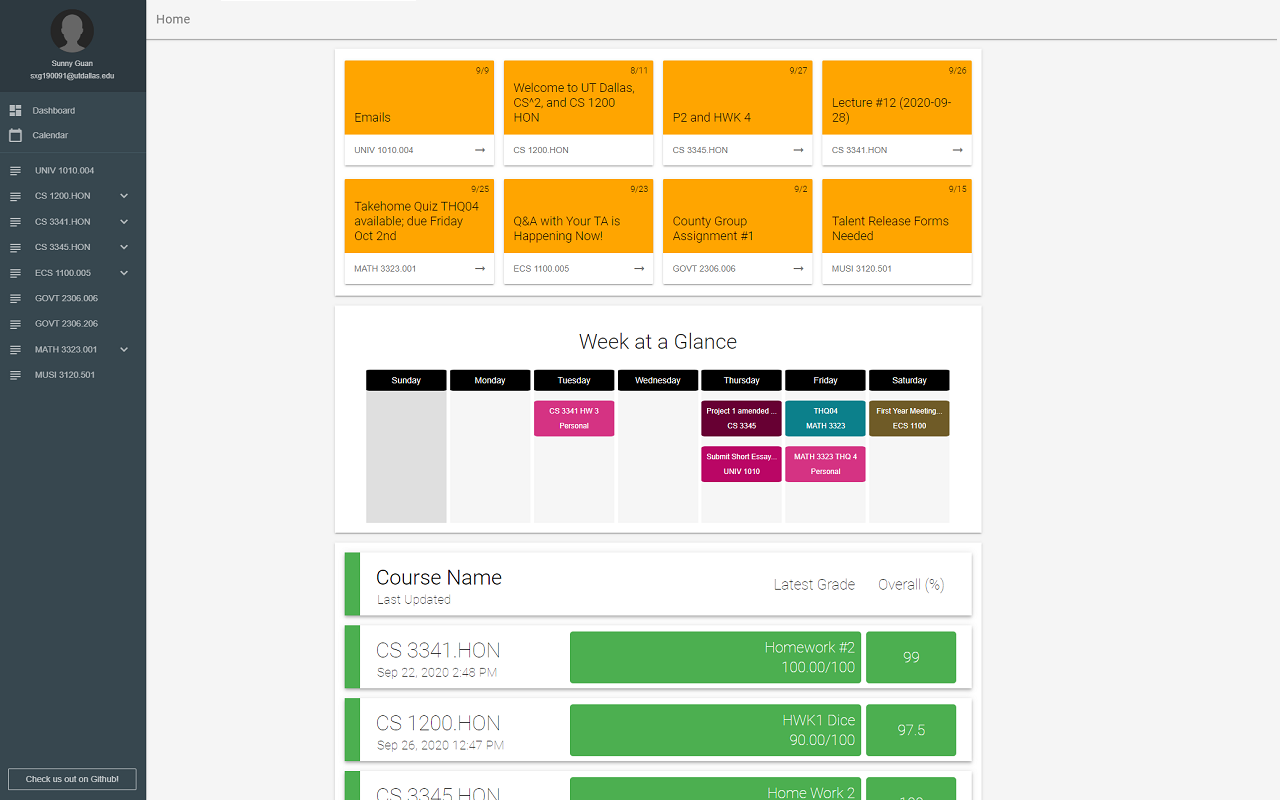Expand MATH 3323.001 course menu
This screenshot has width=1280, height=800.
point(124,350)
